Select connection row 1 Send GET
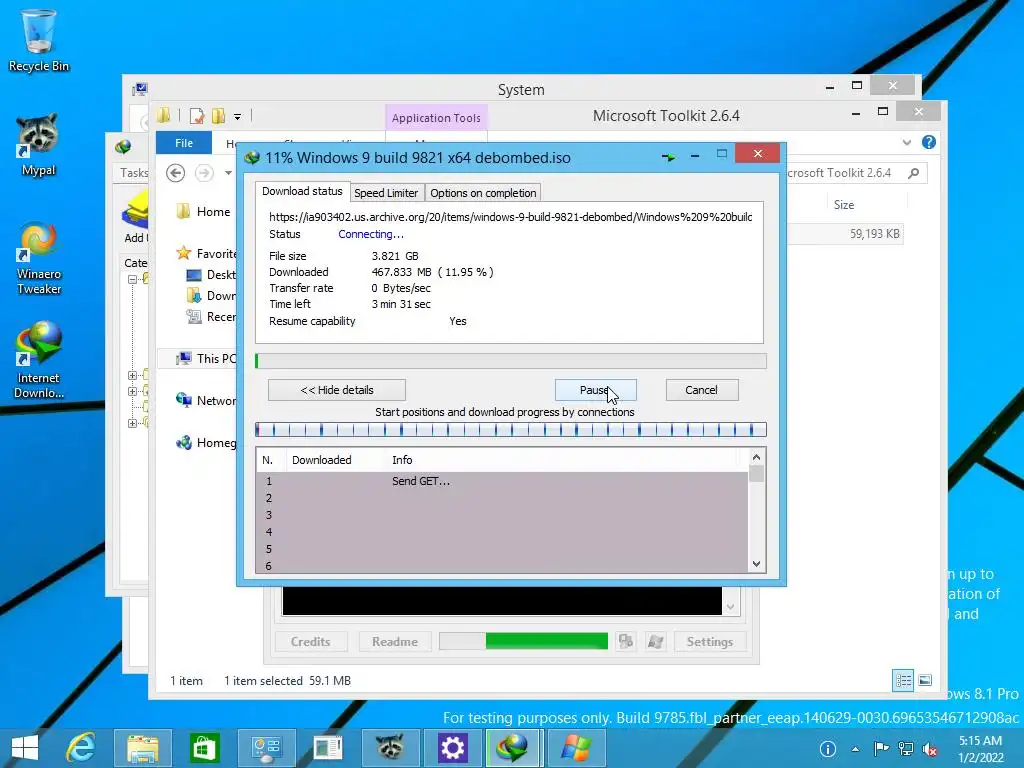Screen dimensions: 1024x768 click(x=502, y=481)
